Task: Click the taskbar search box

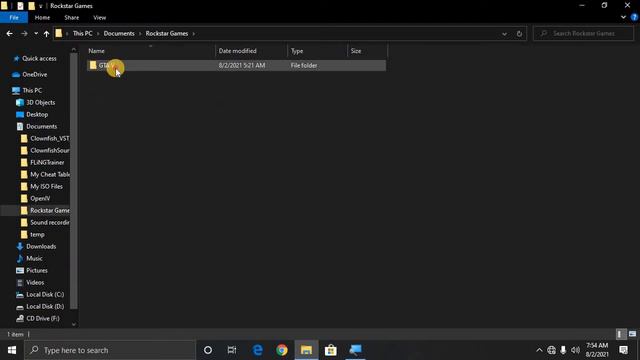Action: pos(110,350)
